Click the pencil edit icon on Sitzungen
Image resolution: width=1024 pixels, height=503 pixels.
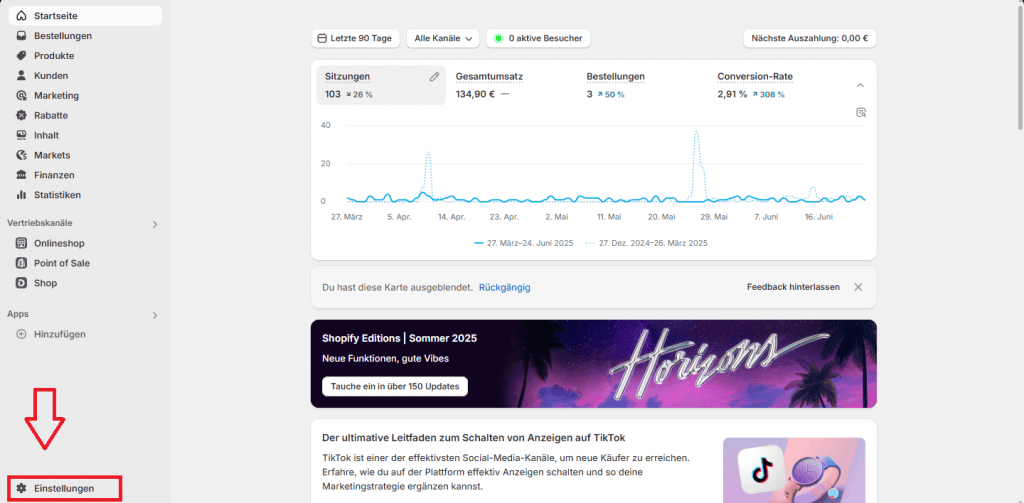tap(434, 76)
